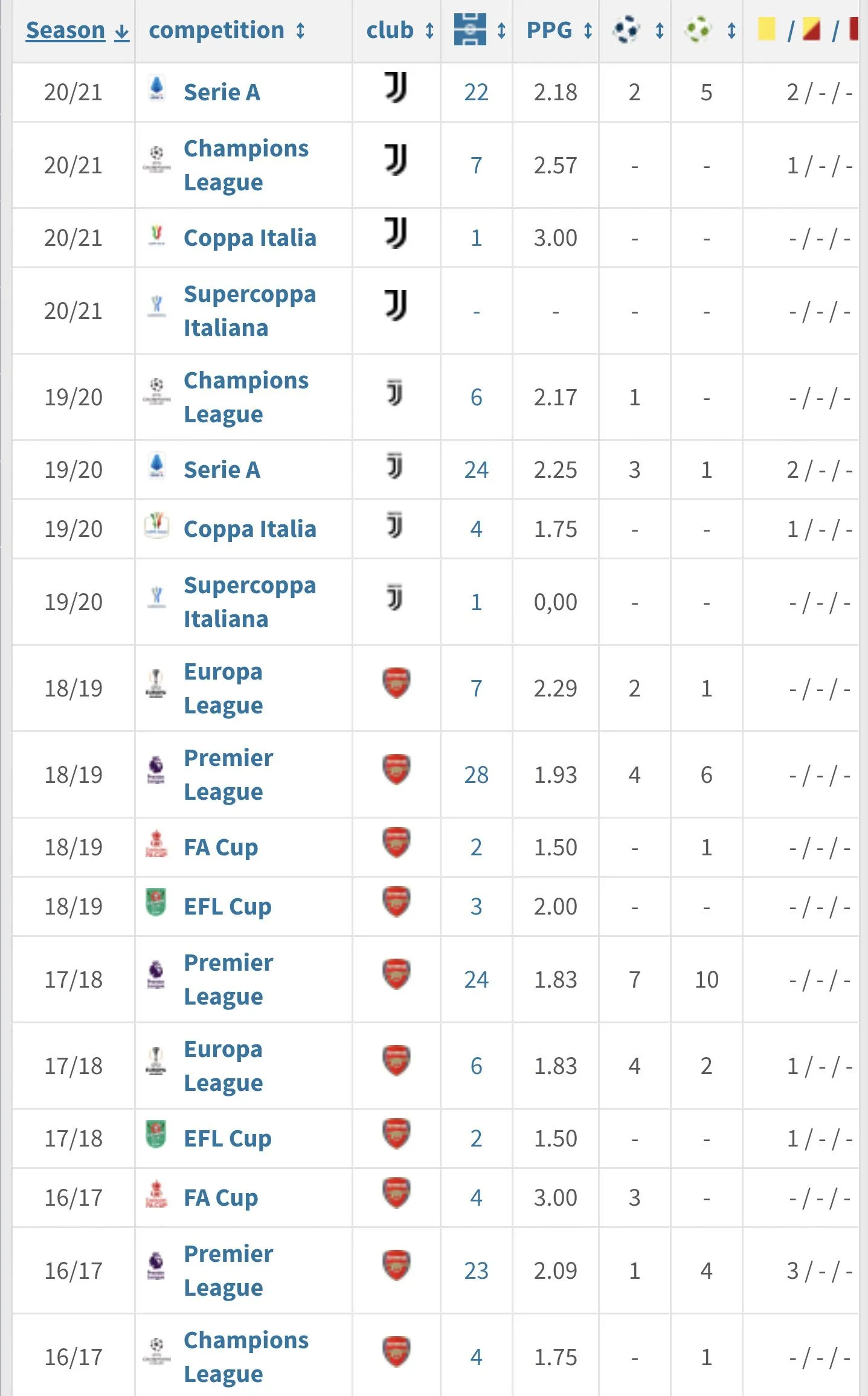Click the goals soccer ball icon header
This screenshot has height=1396, width=868.
[626, 29]
